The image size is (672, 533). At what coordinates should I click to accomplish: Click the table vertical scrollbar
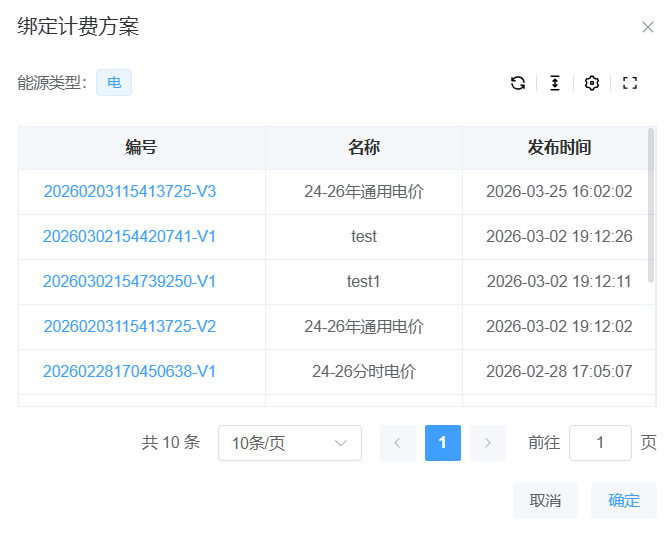point(651,206)
